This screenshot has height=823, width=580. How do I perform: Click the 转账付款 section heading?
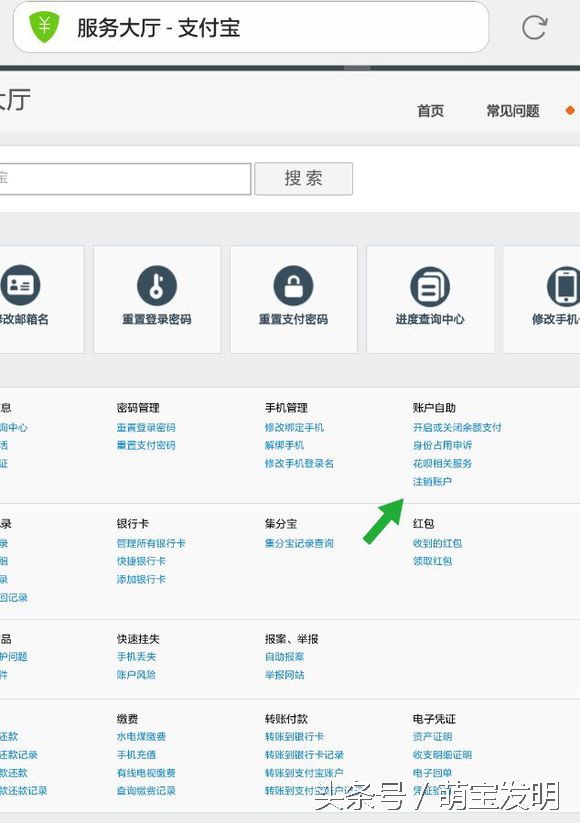[286, 719]
